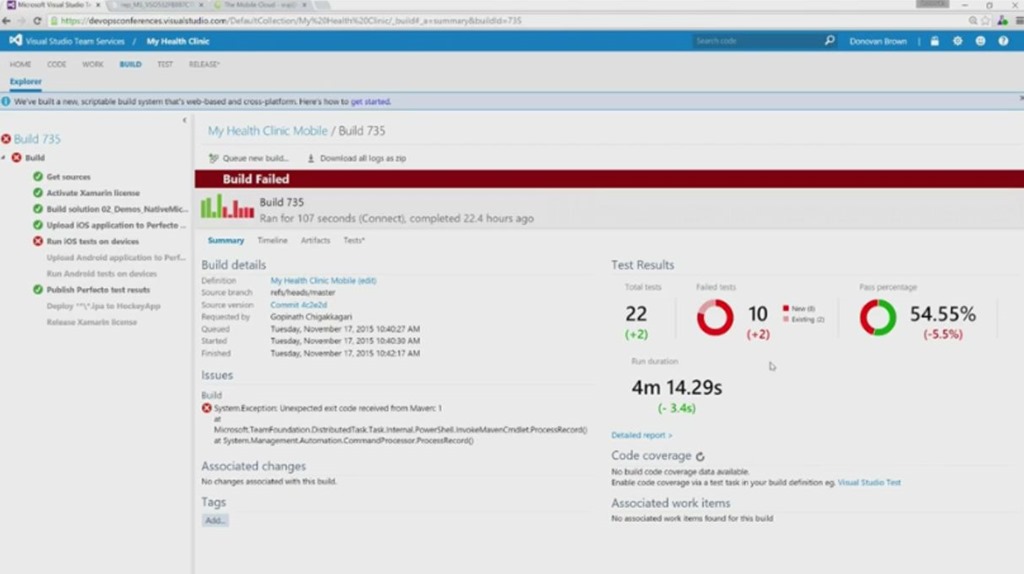Click red error icon beside Run iOS tests

tap(38, 241)
